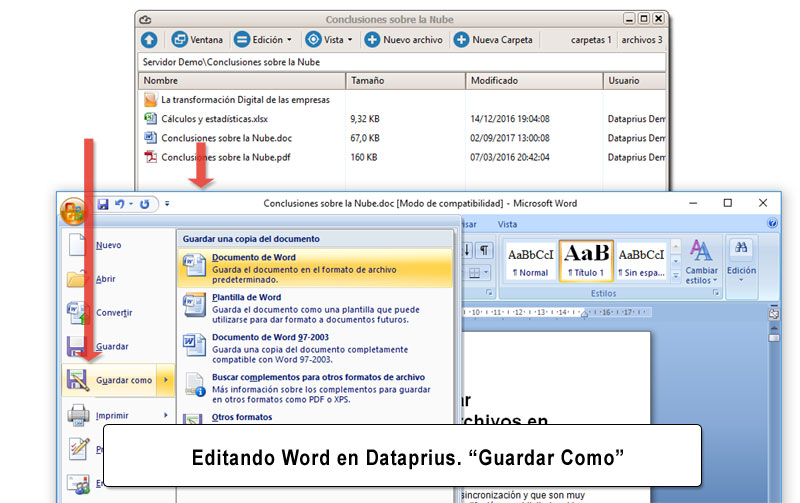Open the Edición dropdown in Dataprius toolbar

point(263,40)
